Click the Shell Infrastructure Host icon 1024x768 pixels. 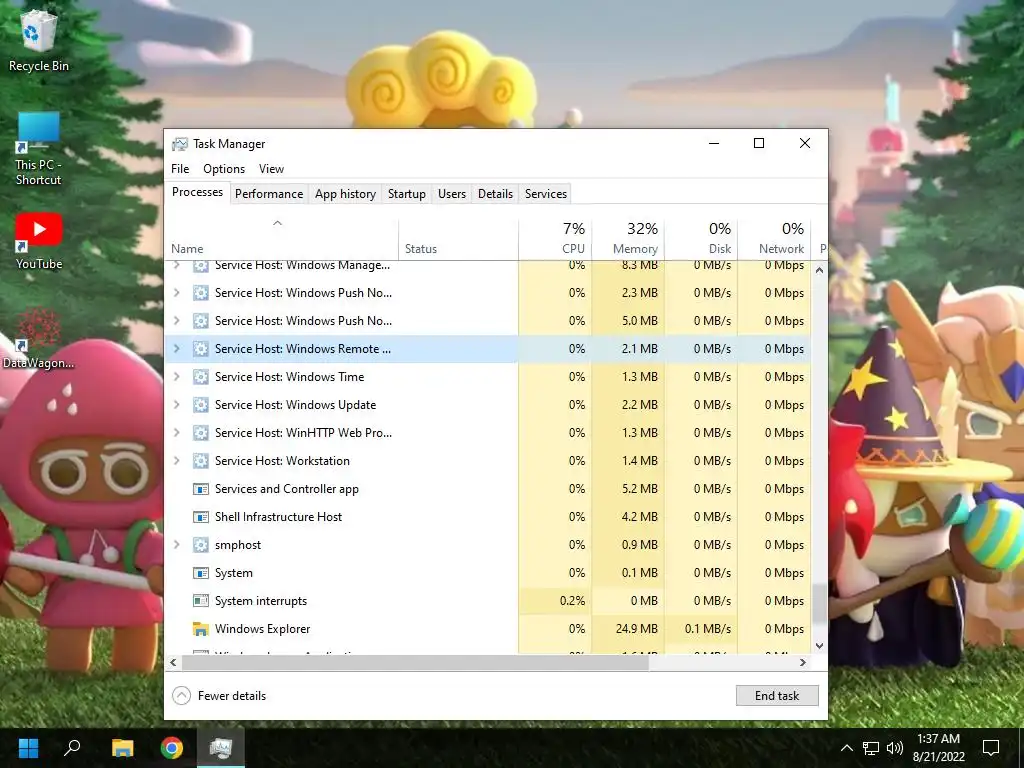pos(200,517)
